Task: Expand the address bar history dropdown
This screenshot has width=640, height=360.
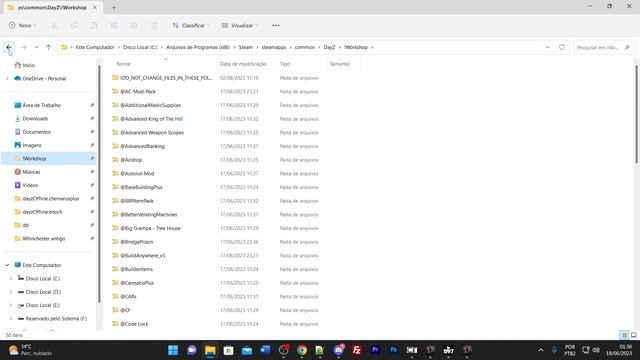Action: tap(548, 47)
